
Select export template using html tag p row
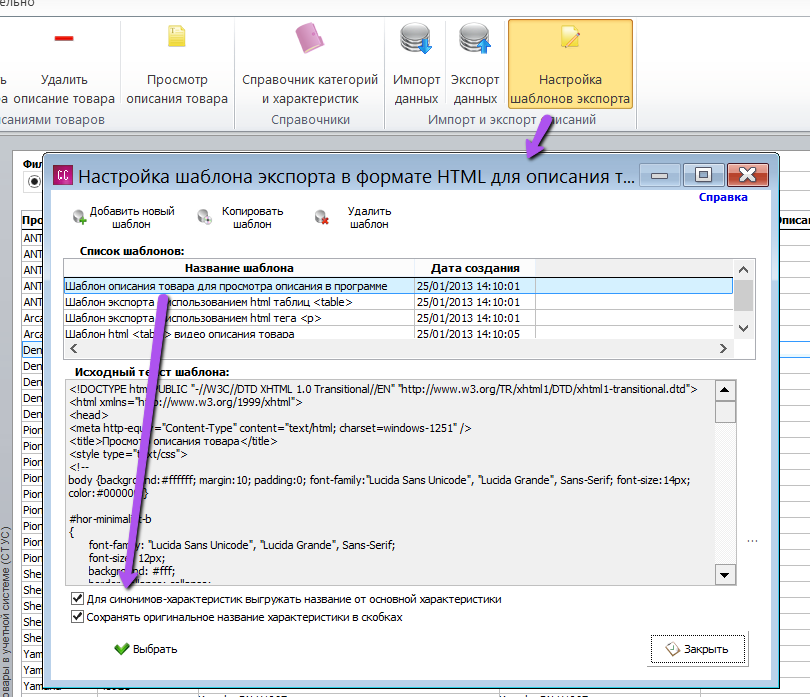point(398,318)
